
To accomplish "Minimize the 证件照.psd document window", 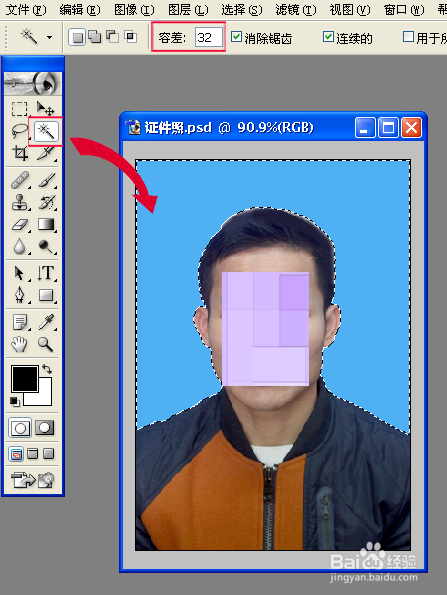I will (365, 128).
